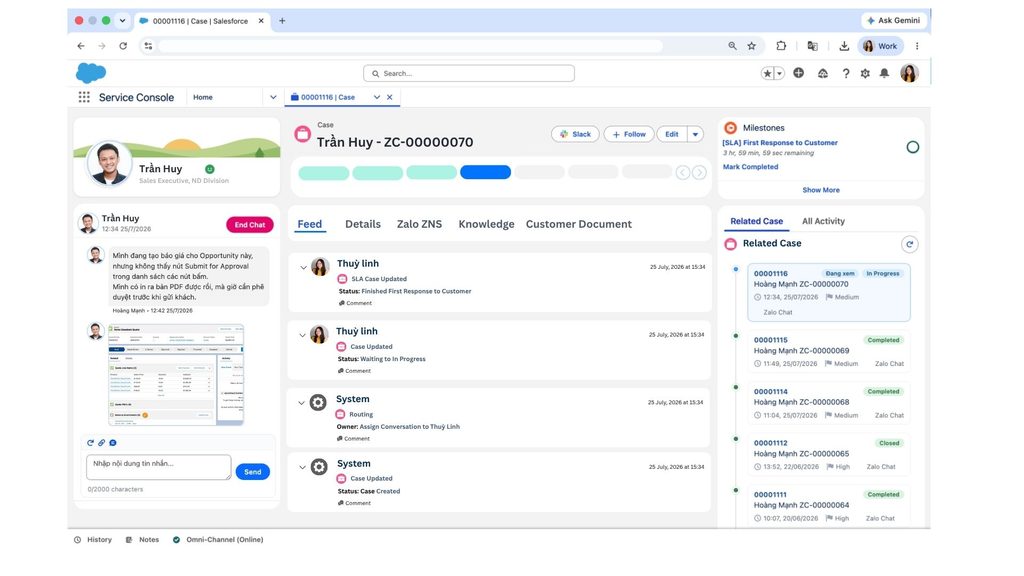Click Ask Gemini in browser
1024x576 pixels.
[893, 20]
